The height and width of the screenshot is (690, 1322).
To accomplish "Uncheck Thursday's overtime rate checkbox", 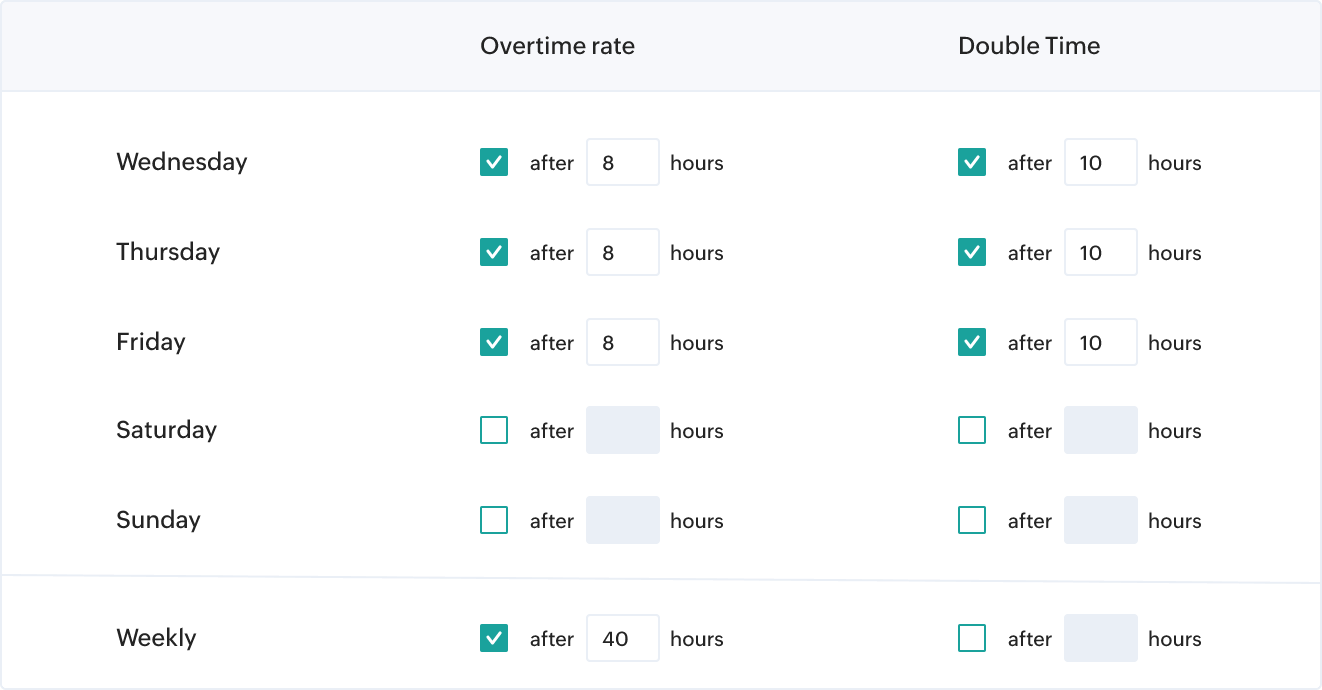I will coord(493,252).
